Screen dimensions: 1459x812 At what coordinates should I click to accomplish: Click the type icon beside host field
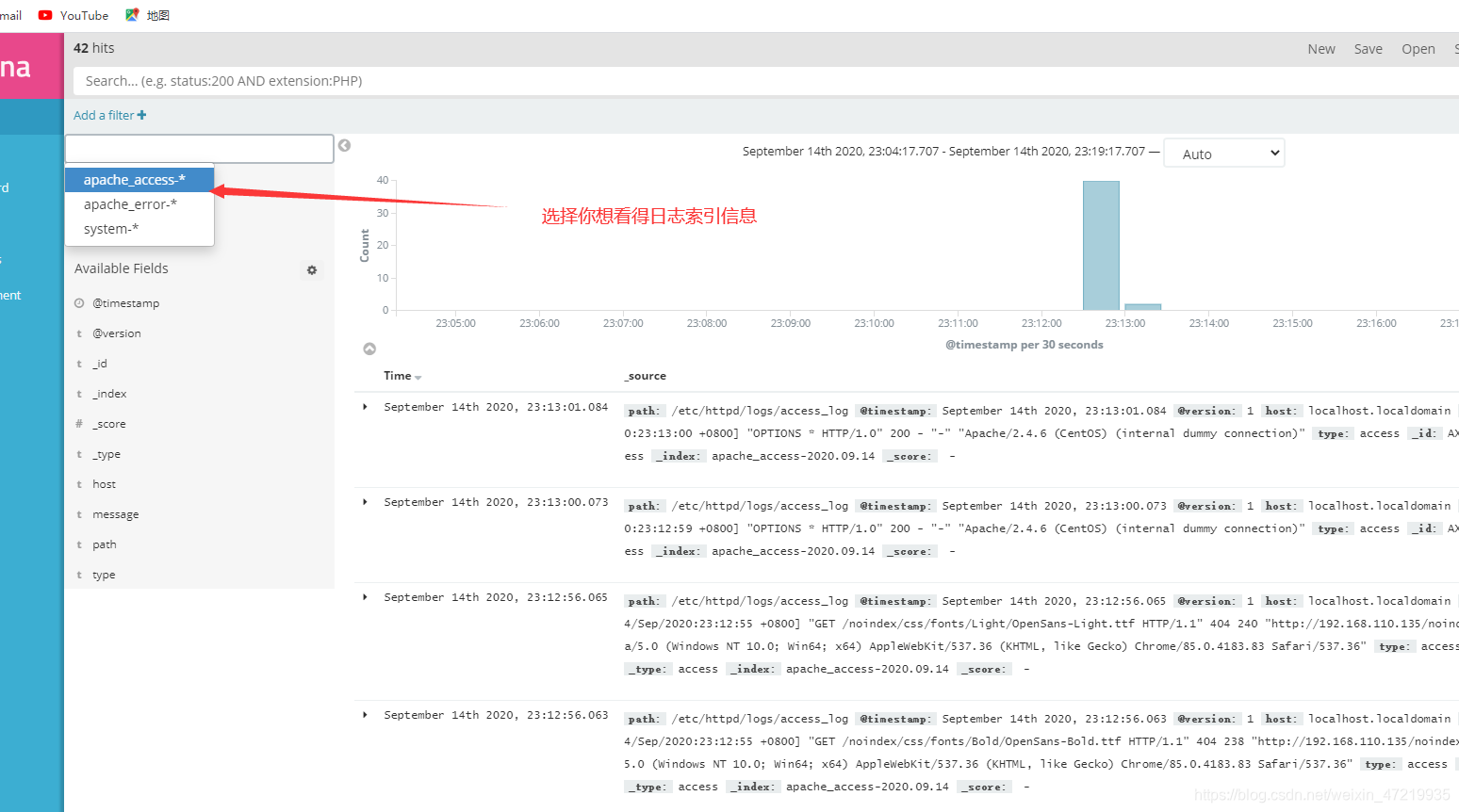pyautogui.click(x=79, y=484)
